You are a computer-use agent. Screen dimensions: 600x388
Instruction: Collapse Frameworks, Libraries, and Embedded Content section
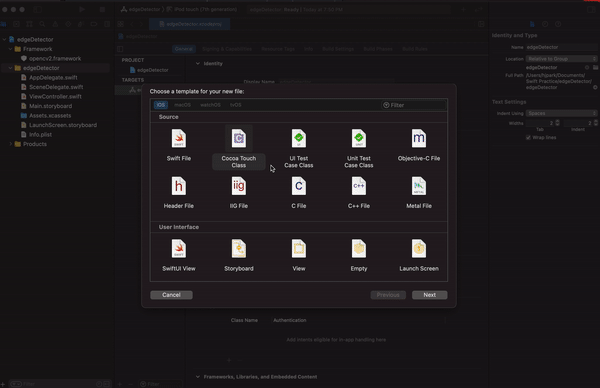coord(197,377)
